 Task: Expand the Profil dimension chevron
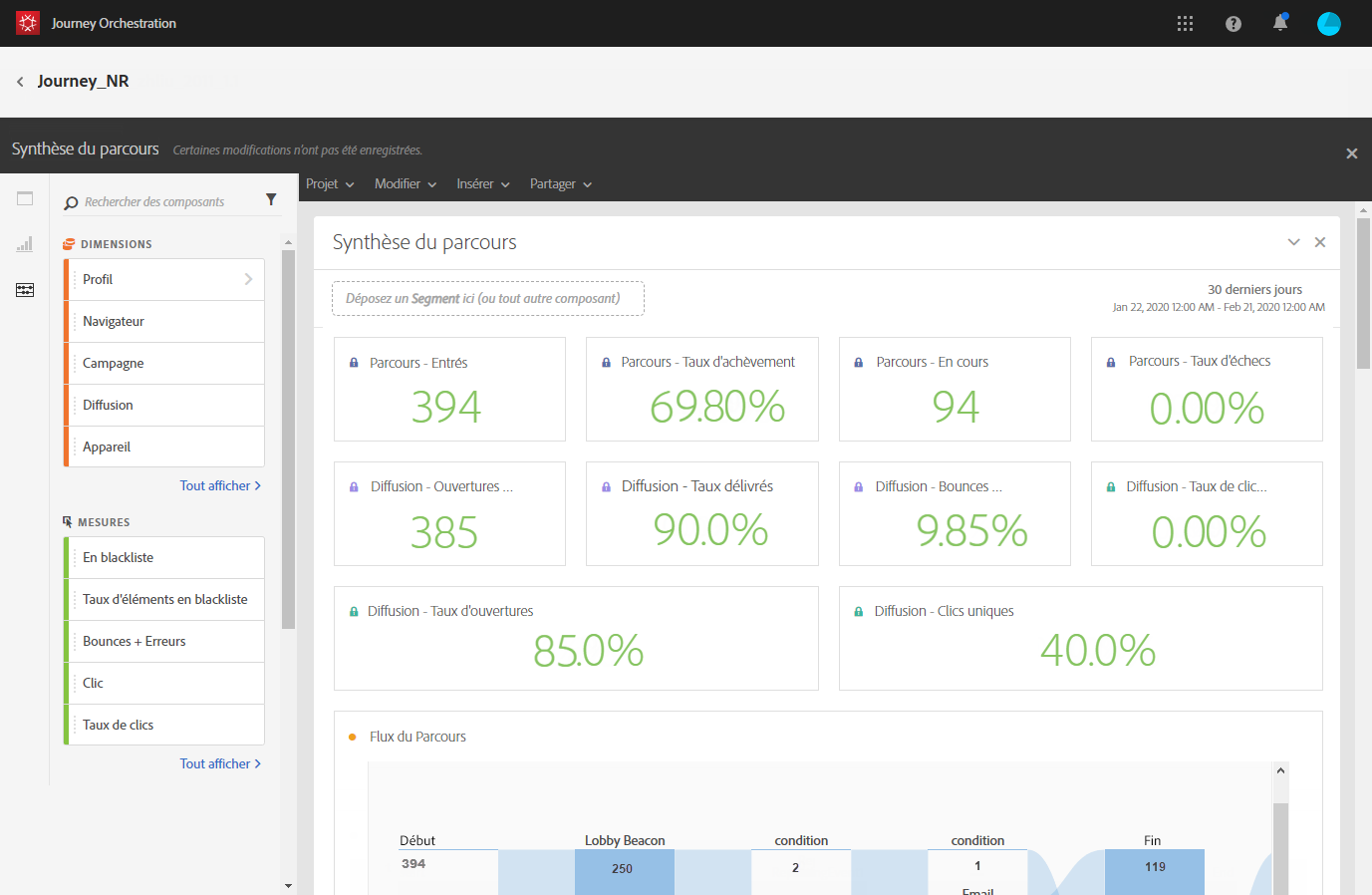pyautogui.click(x=248, y=279)
